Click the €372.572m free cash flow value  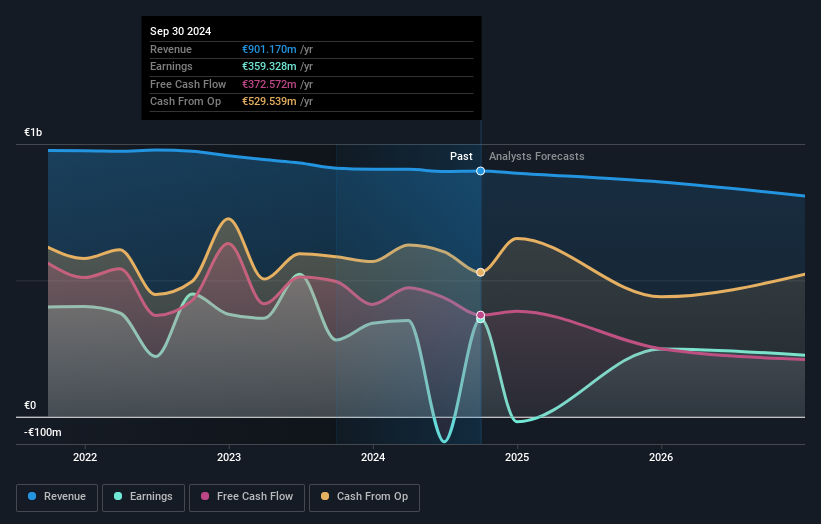click(269, 84)
